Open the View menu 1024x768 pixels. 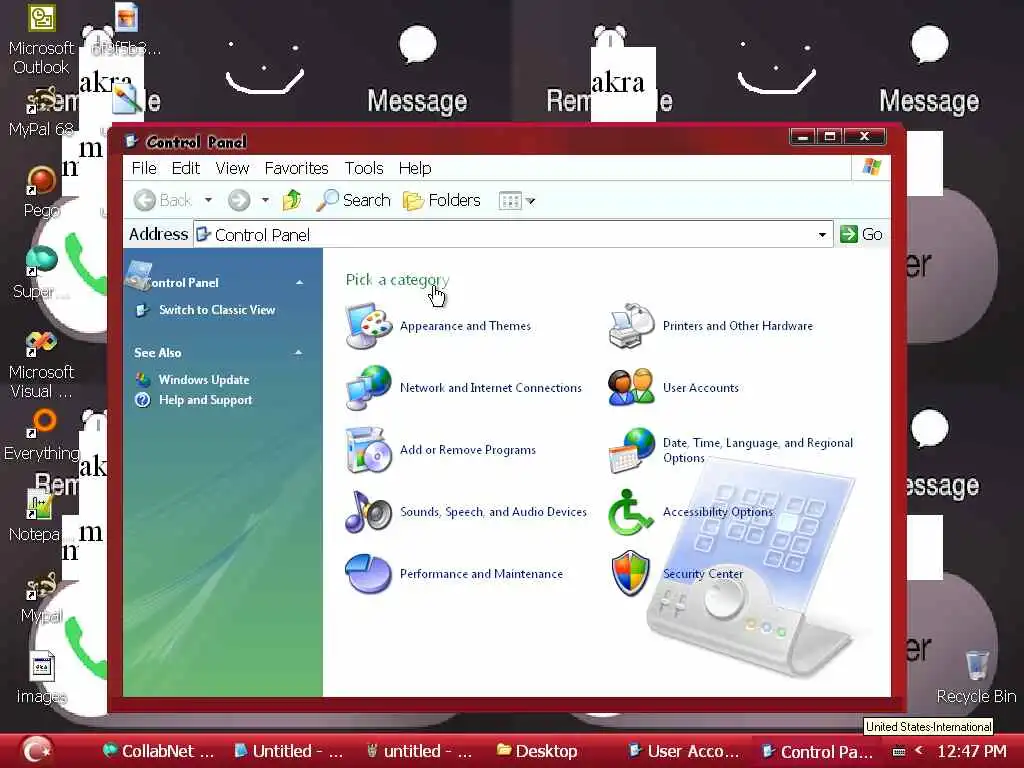coord(232,168)
